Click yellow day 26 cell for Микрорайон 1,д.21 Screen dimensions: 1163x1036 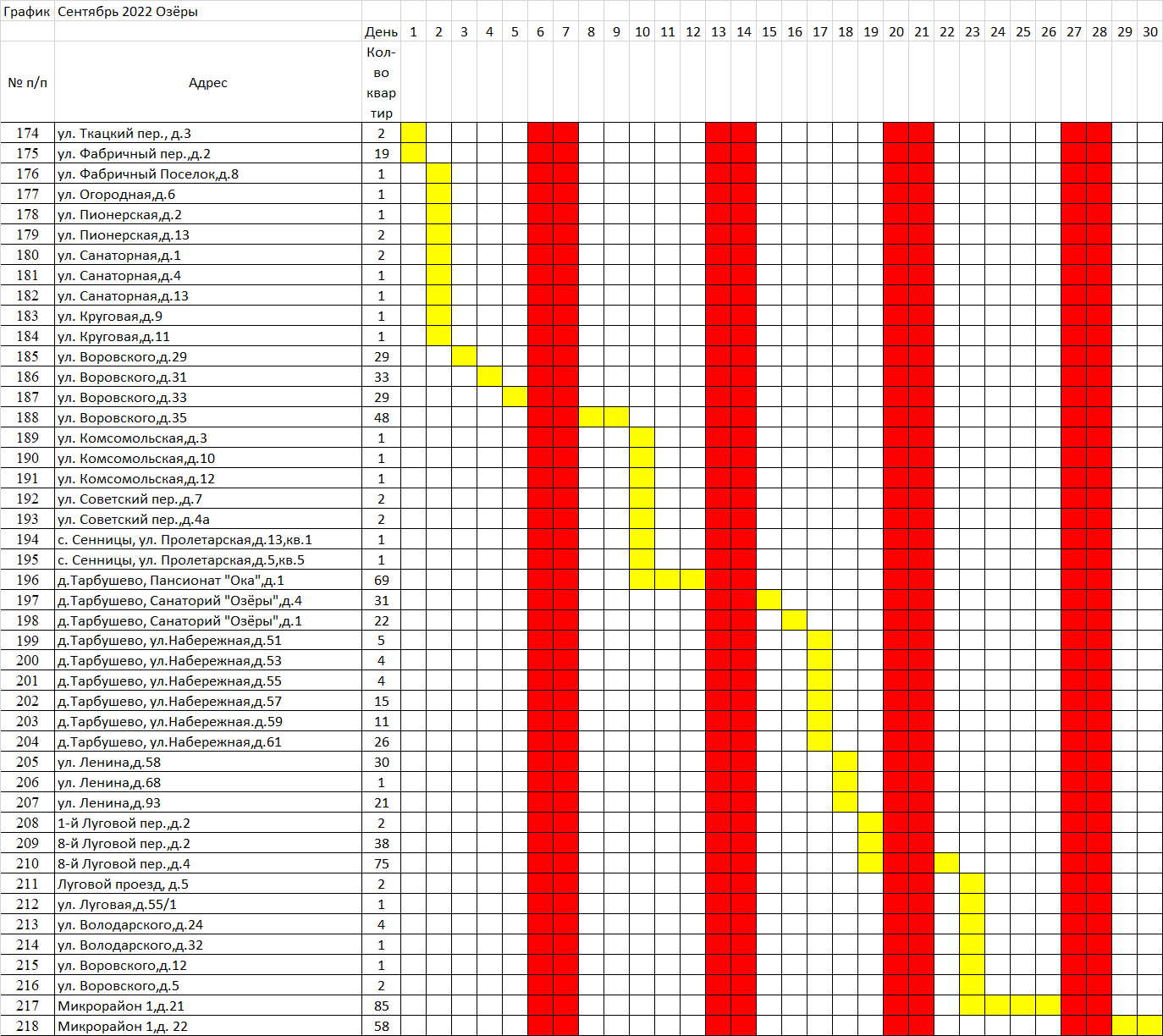point(1048,1006)
